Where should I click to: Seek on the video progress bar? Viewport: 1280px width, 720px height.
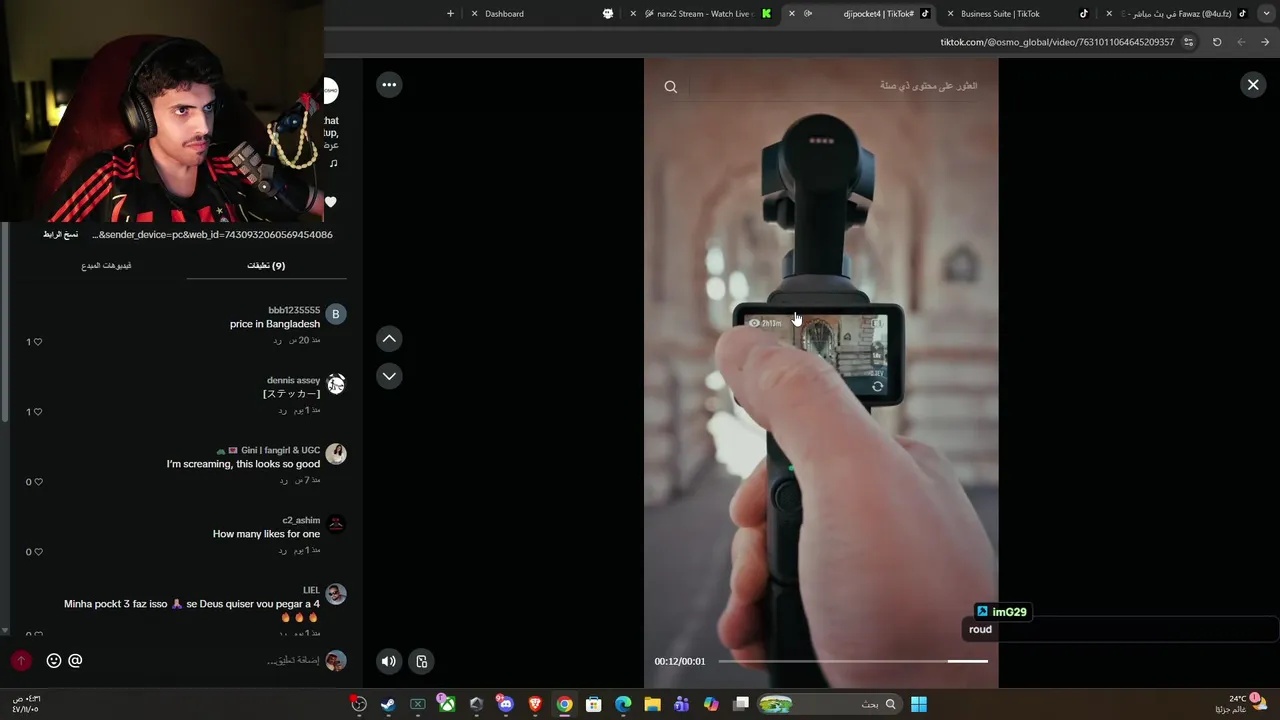tap(852, 661)
